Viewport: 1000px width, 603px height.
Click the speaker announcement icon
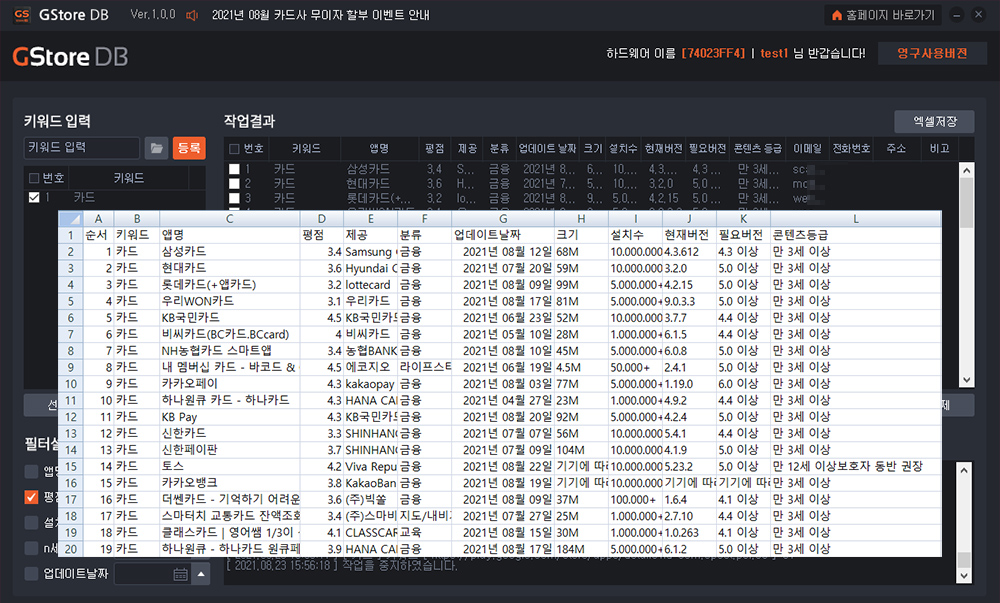(x=192, y=15)
